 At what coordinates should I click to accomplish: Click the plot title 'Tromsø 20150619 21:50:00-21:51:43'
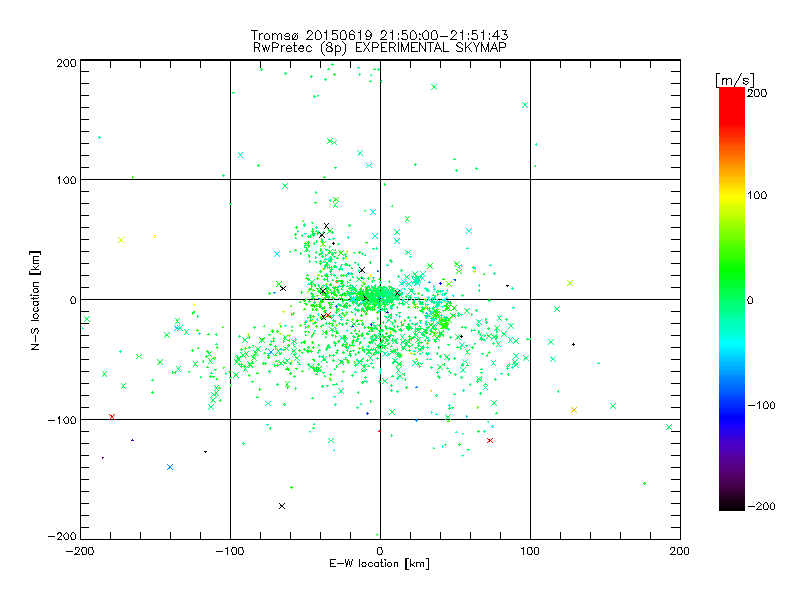pyautogui.click(x=379, y=35)
